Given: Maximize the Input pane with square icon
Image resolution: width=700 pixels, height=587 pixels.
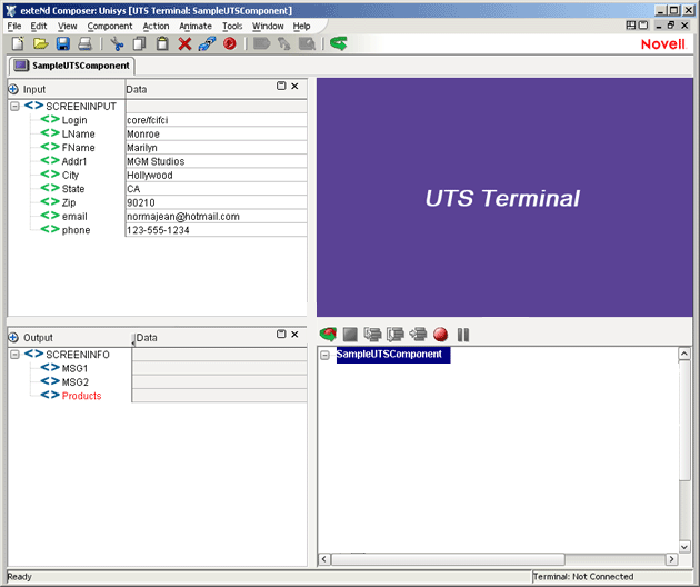Looking at the screenshot, I should pos(281,86).
